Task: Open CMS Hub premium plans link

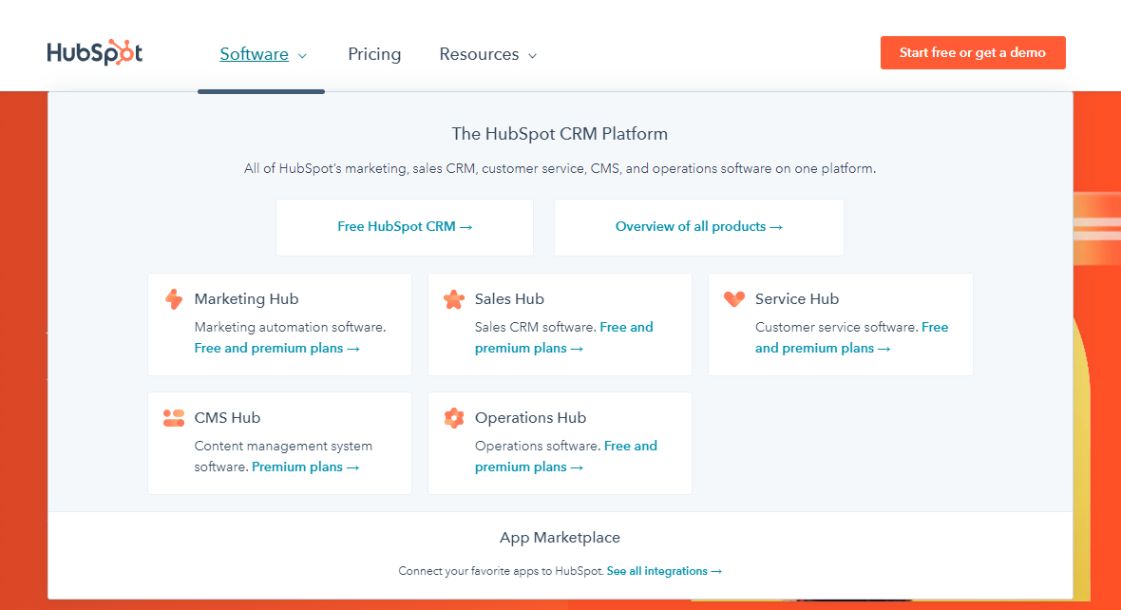Action: (305, 467)
